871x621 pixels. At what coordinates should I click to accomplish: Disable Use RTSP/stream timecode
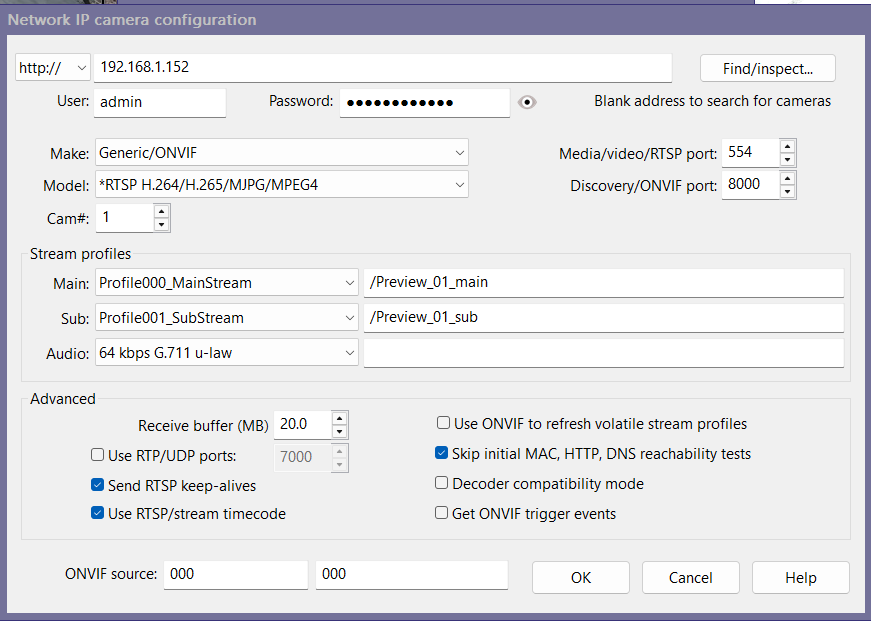(98, 514)
